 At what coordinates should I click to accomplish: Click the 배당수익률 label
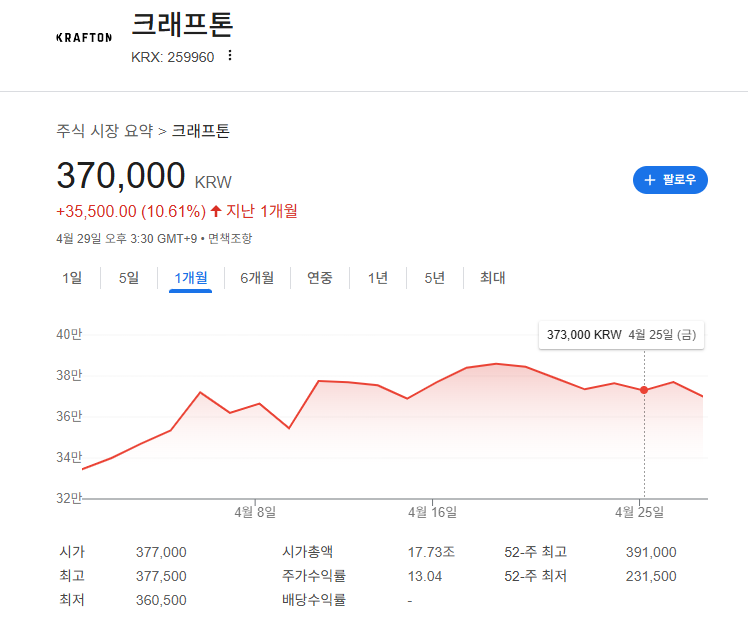[313, 600]
